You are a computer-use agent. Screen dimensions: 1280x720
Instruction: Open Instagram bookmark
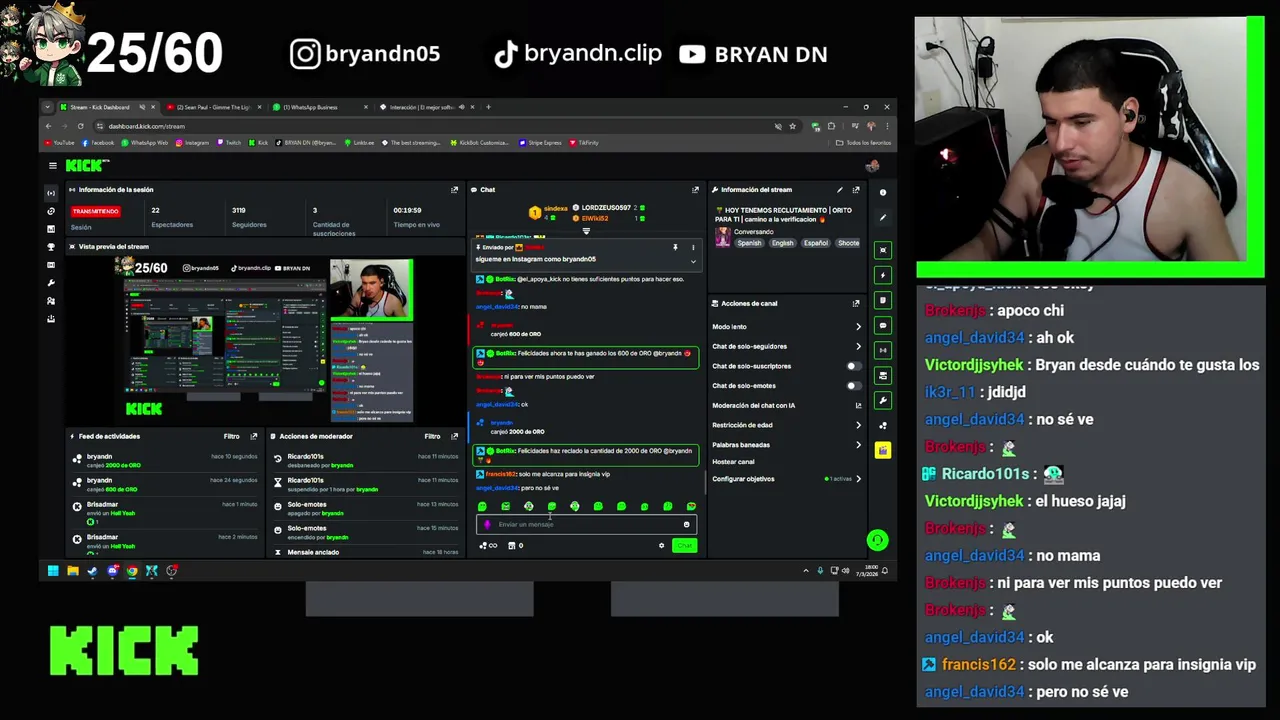point(192,143)
